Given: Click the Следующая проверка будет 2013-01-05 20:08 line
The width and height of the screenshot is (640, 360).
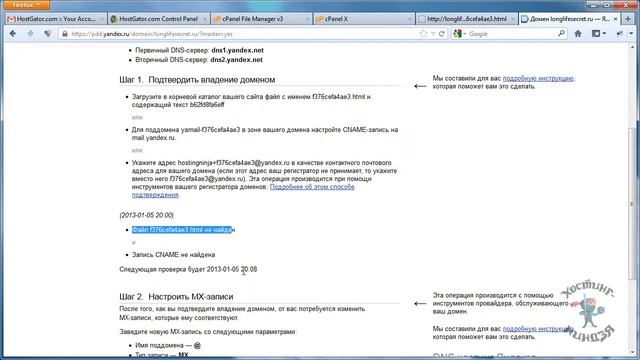Looking at the screenshot, I should tap(188, 269).
